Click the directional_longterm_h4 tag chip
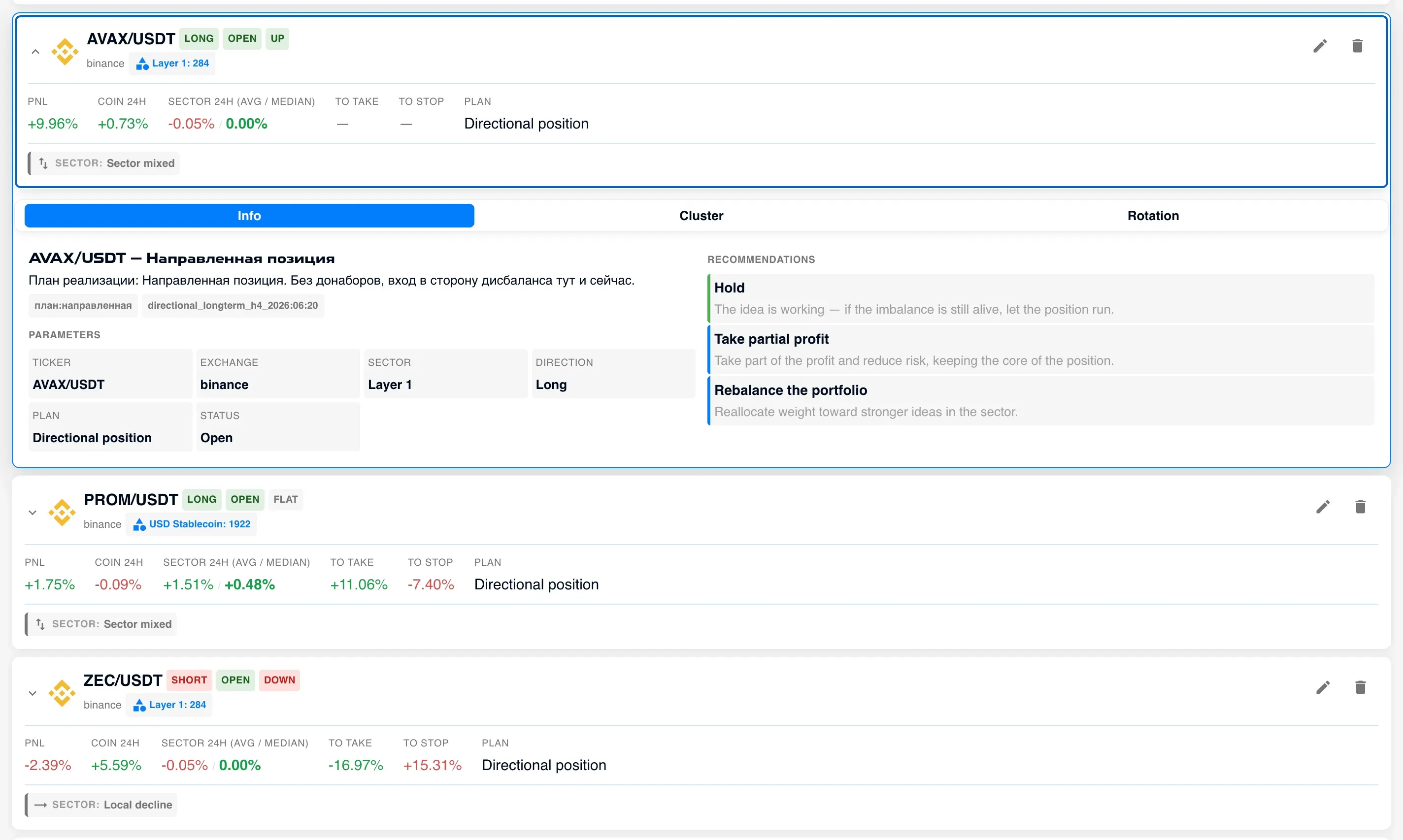Image resolution: width=1403 pixels, height=840 pixels. click(233, 306)
